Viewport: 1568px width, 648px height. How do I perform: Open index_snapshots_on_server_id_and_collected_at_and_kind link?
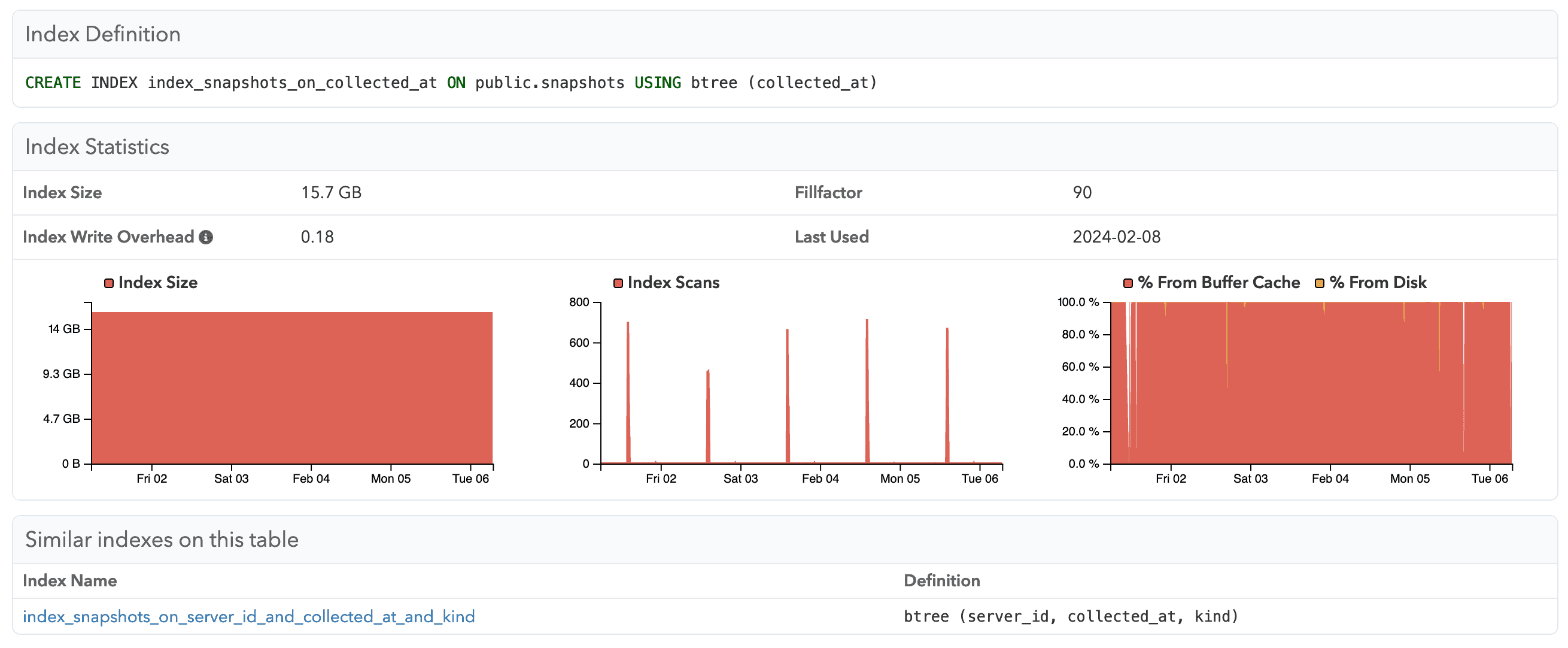248,617
